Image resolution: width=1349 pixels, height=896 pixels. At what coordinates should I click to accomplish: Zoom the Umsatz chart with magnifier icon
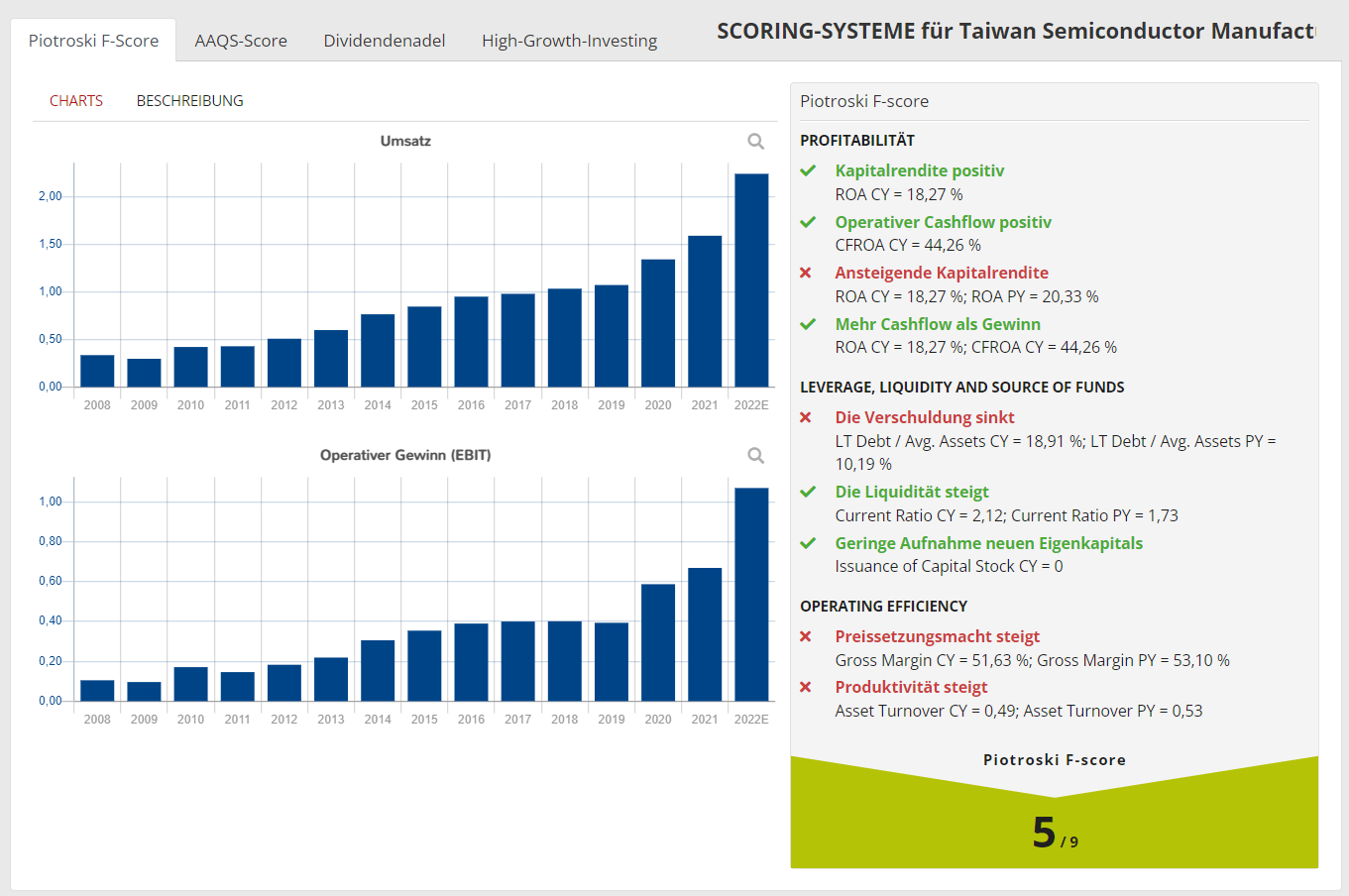coord(756,142)
